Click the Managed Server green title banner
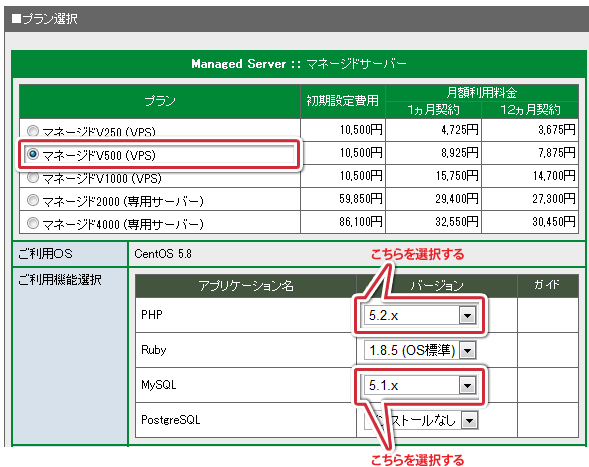Viewport: 589px width, 467px height. pyautogui.click(x=299, y=64)
